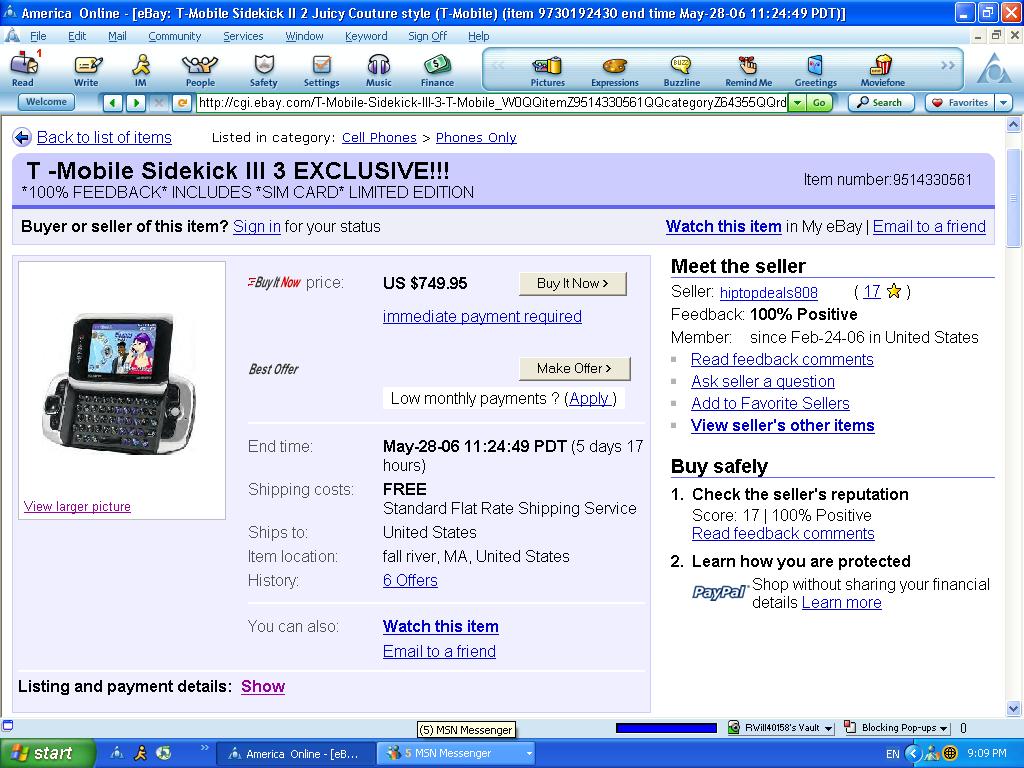Click the 'View larger picture' link
The height and width of the screenshot is (768, 1024).
[x=77, y=506]
